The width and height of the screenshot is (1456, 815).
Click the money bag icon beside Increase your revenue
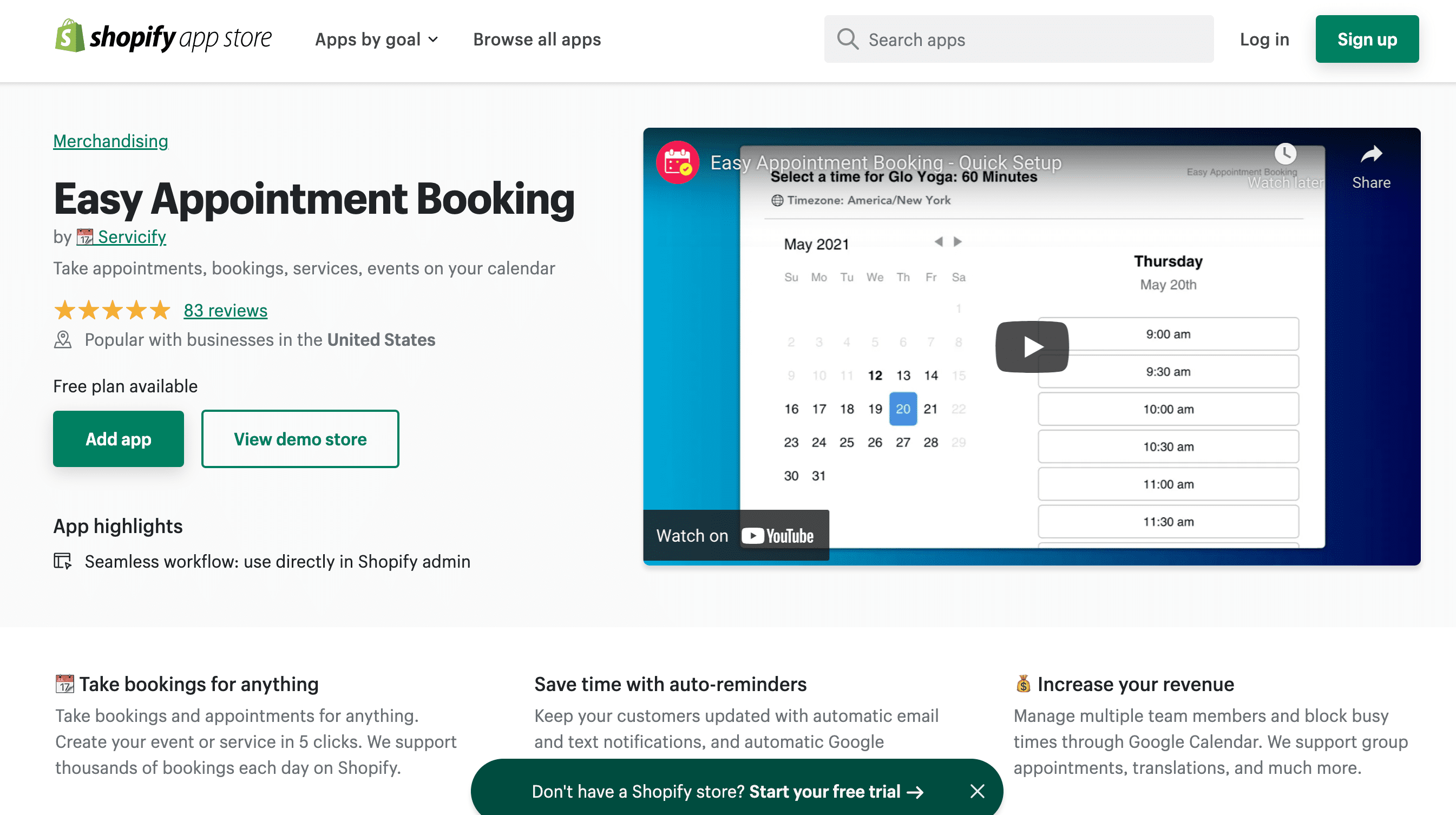pyautogui.click(x=1023, y=684)
